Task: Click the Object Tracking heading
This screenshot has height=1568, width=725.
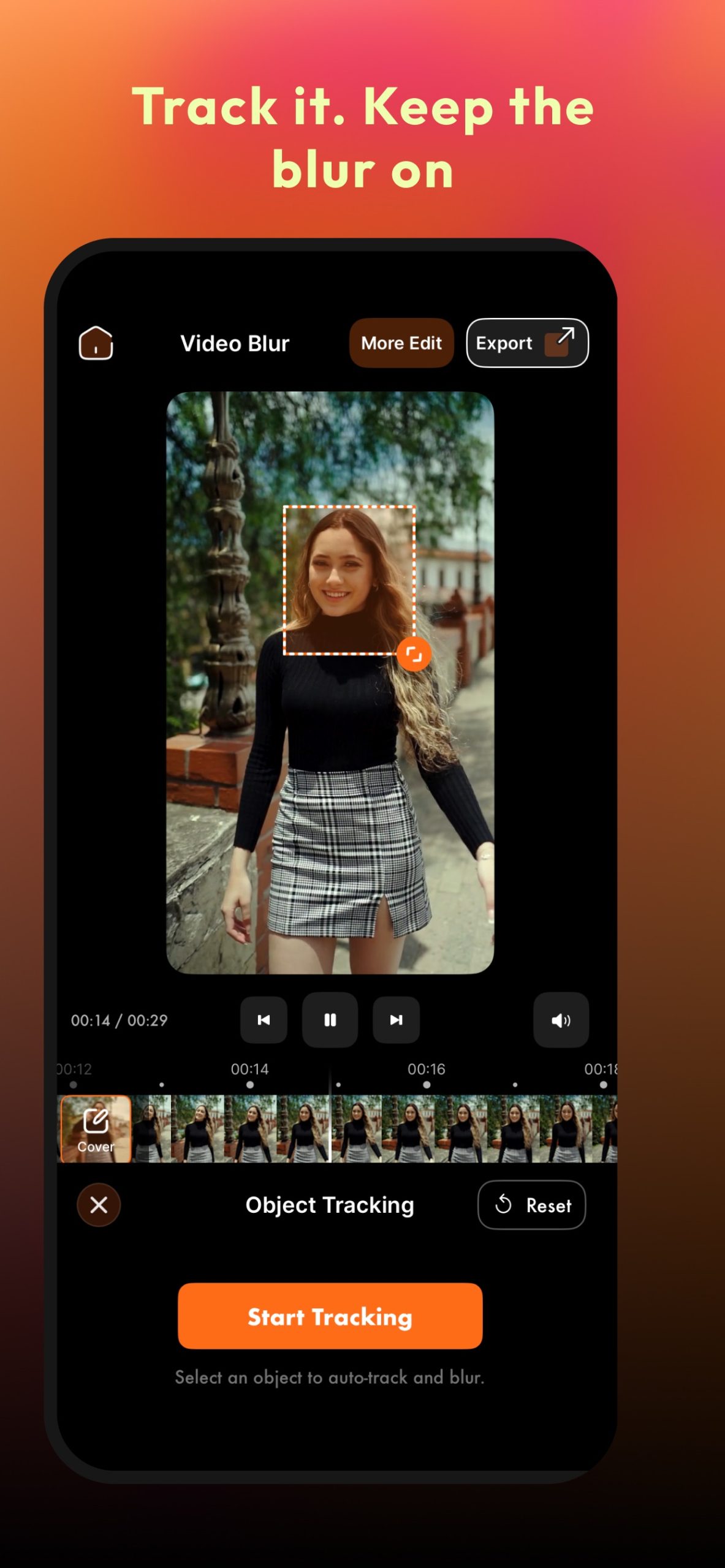Action: [330, 1205]
